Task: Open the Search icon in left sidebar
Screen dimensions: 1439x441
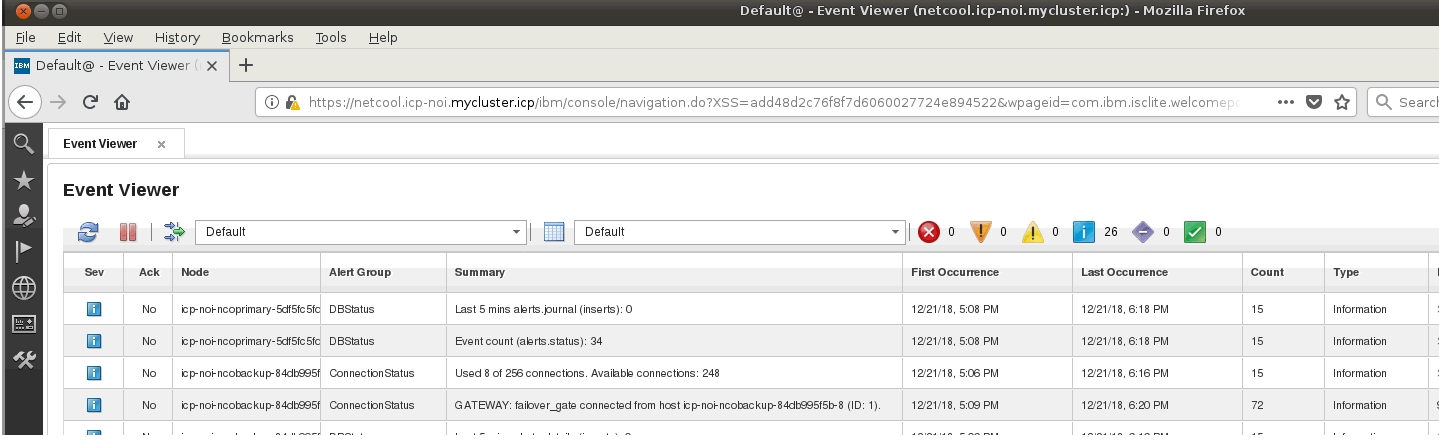Action: [x=23, y=144]
